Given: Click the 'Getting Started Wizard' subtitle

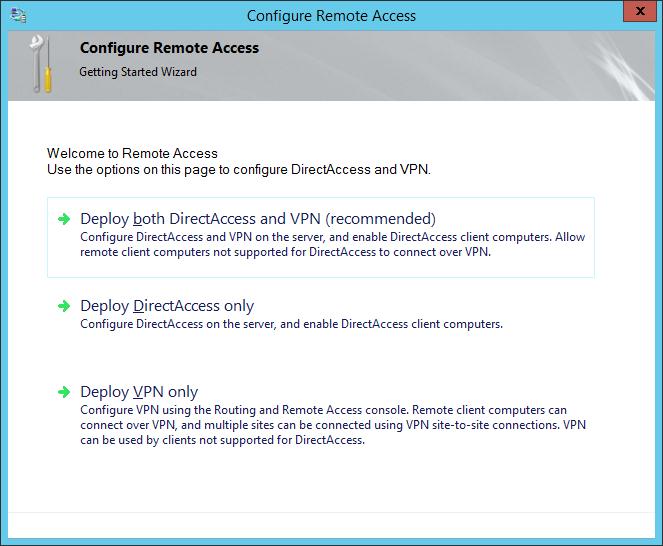Looking at the screenshot, I should coord(138,72).
